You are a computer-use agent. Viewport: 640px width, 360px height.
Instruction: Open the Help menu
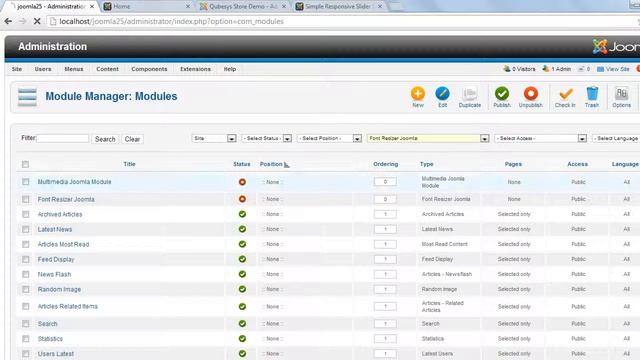230,69
